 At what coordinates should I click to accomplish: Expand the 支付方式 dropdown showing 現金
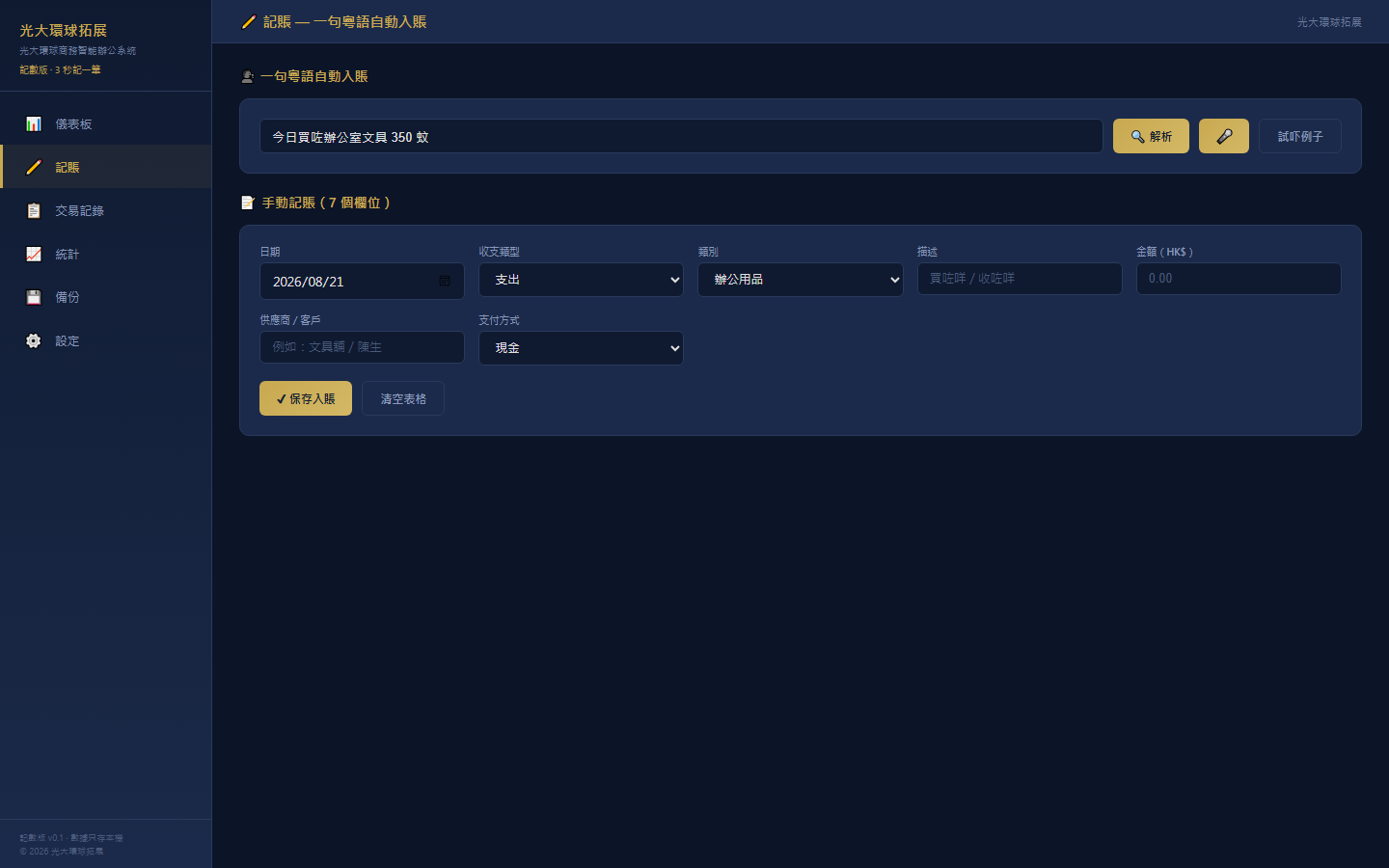tap(581, 348)
